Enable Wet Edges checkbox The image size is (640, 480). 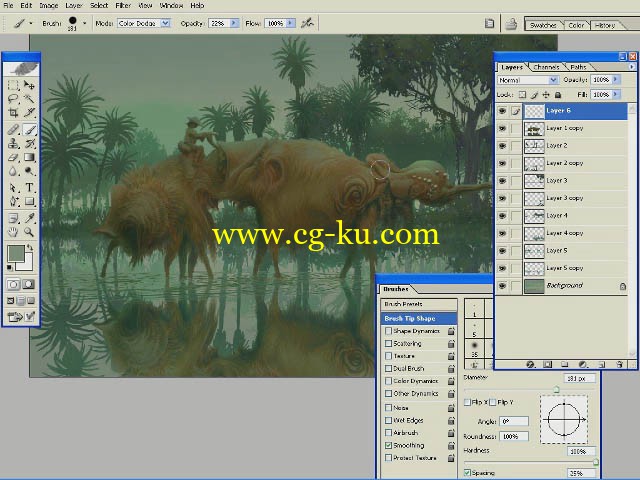pyautogui.click(x=389, y=420)
